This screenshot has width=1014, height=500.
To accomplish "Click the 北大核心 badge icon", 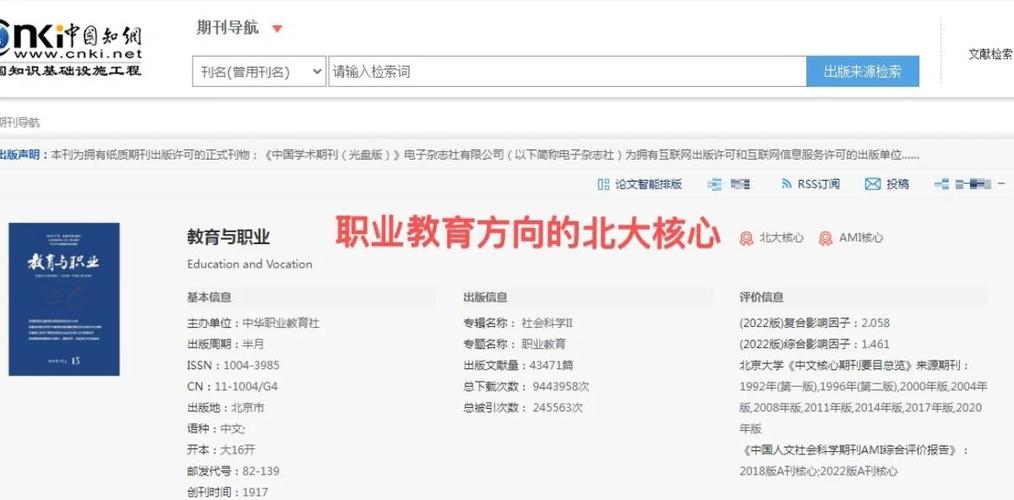I will click(747, 238).
